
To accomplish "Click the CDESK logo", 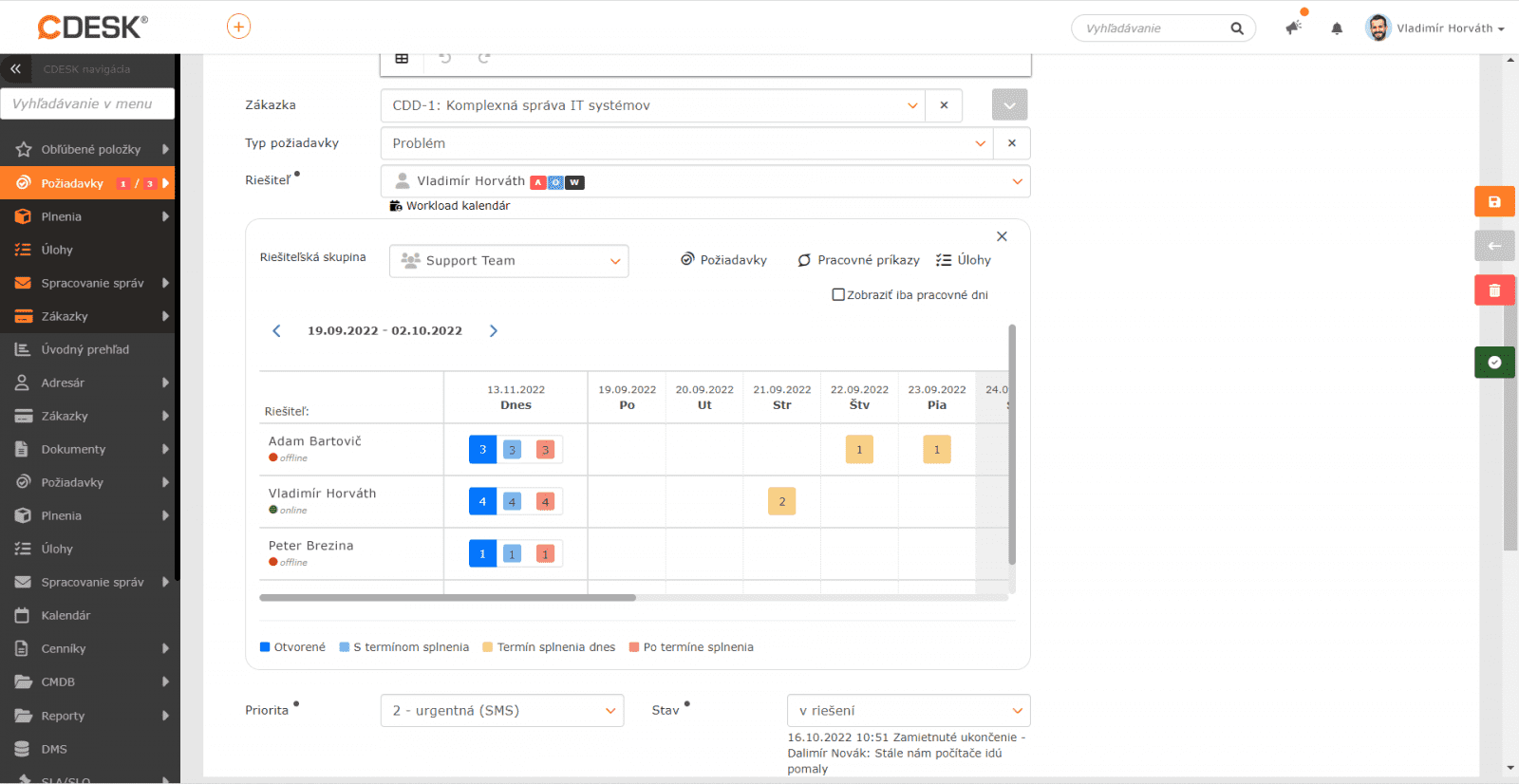I will 92,27.
